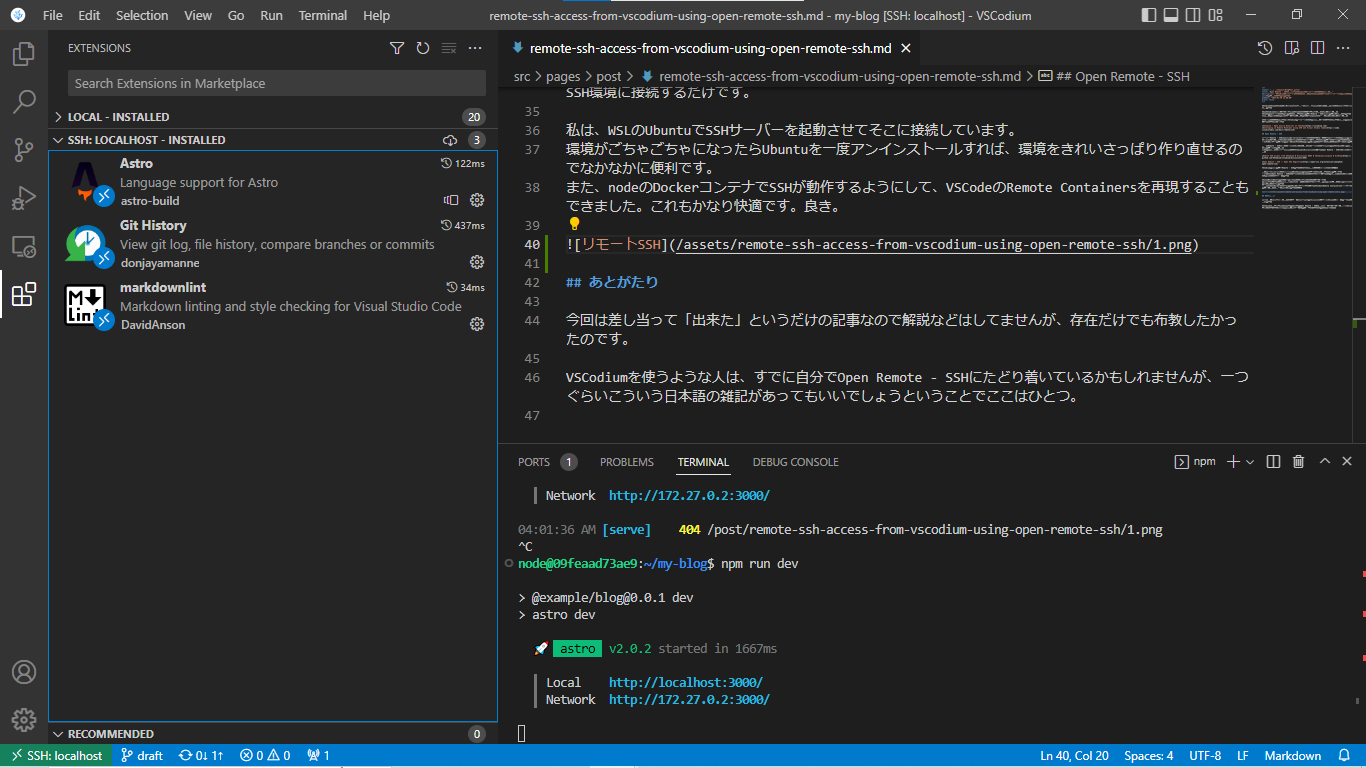
Task: Select the Extensions view icon
Action: [24, 294]
